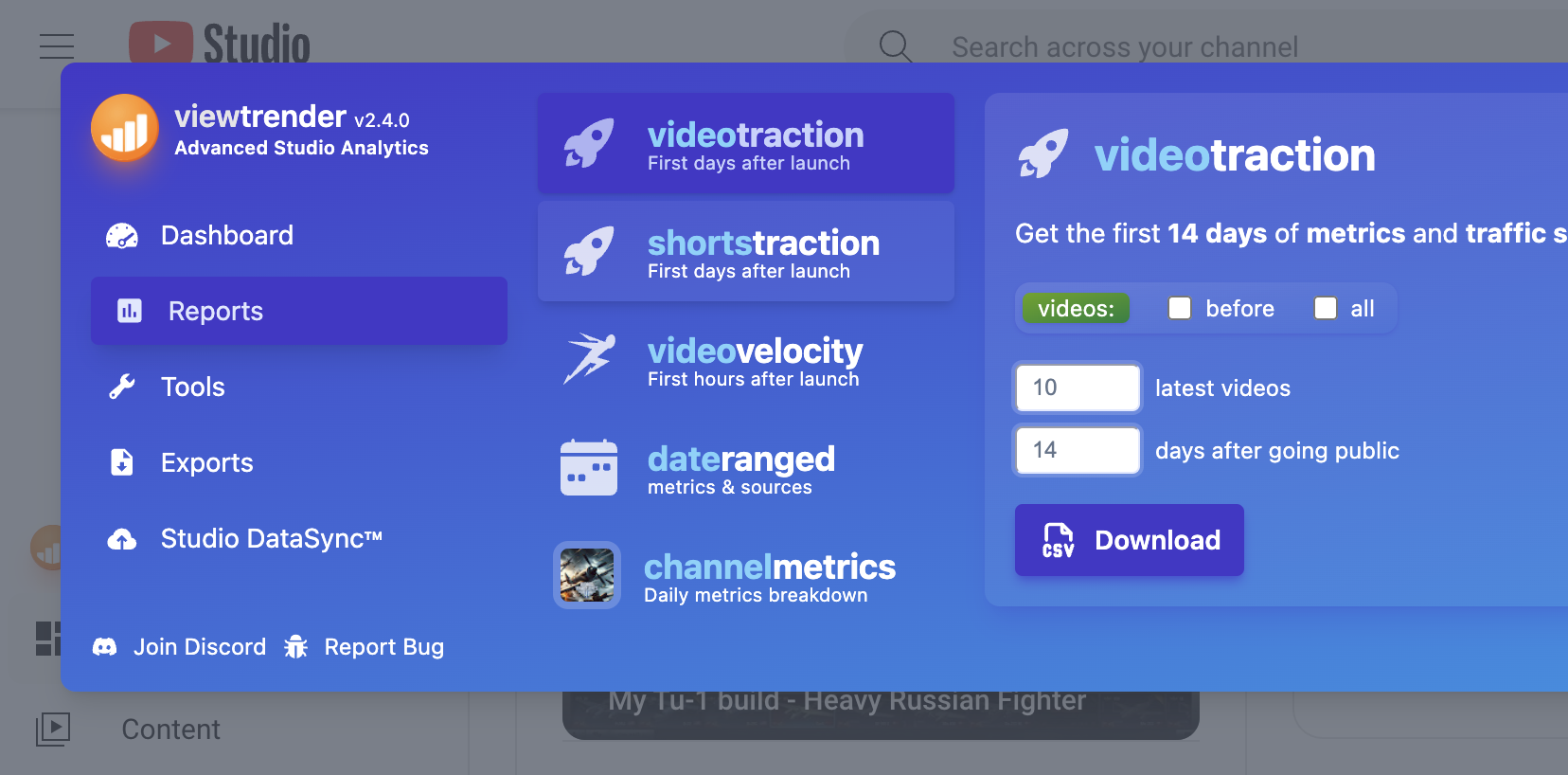Viewport: 1568px width, 775px height.
Task: Click the viewtrender v2.4.0 title text
Action: pyautogui.click(x=292, y=117)
